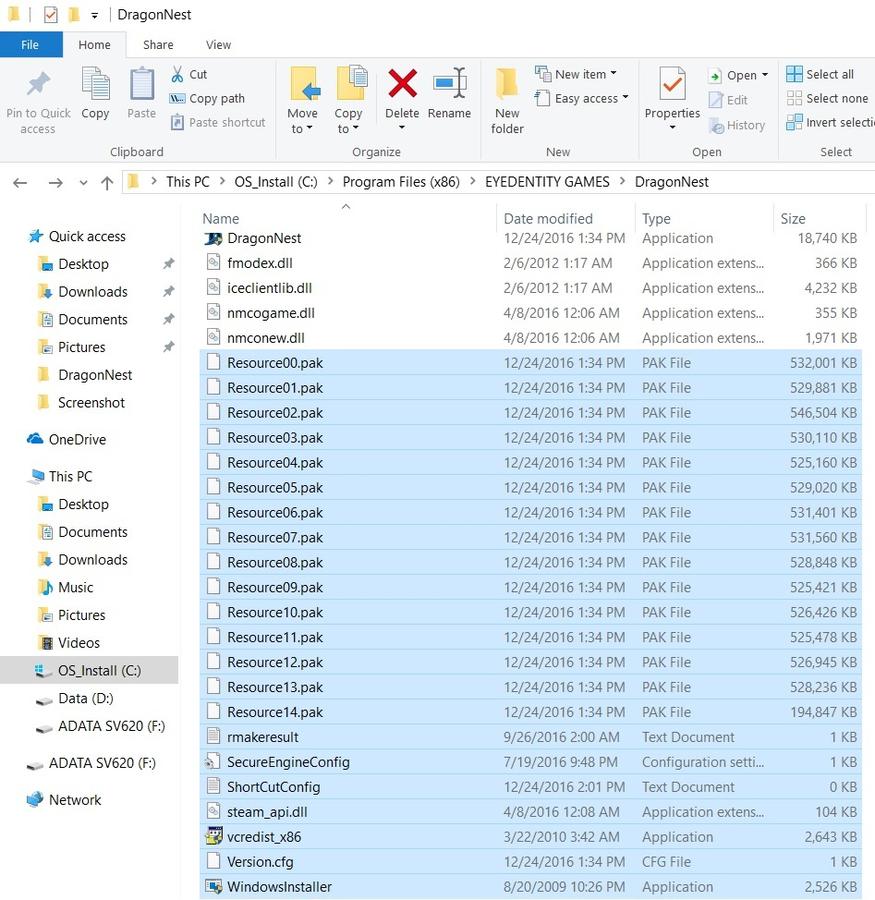Click the Videos folder icon in sidebar
Image resolution: width=875 pixels, height=900 pixels.
45,643
